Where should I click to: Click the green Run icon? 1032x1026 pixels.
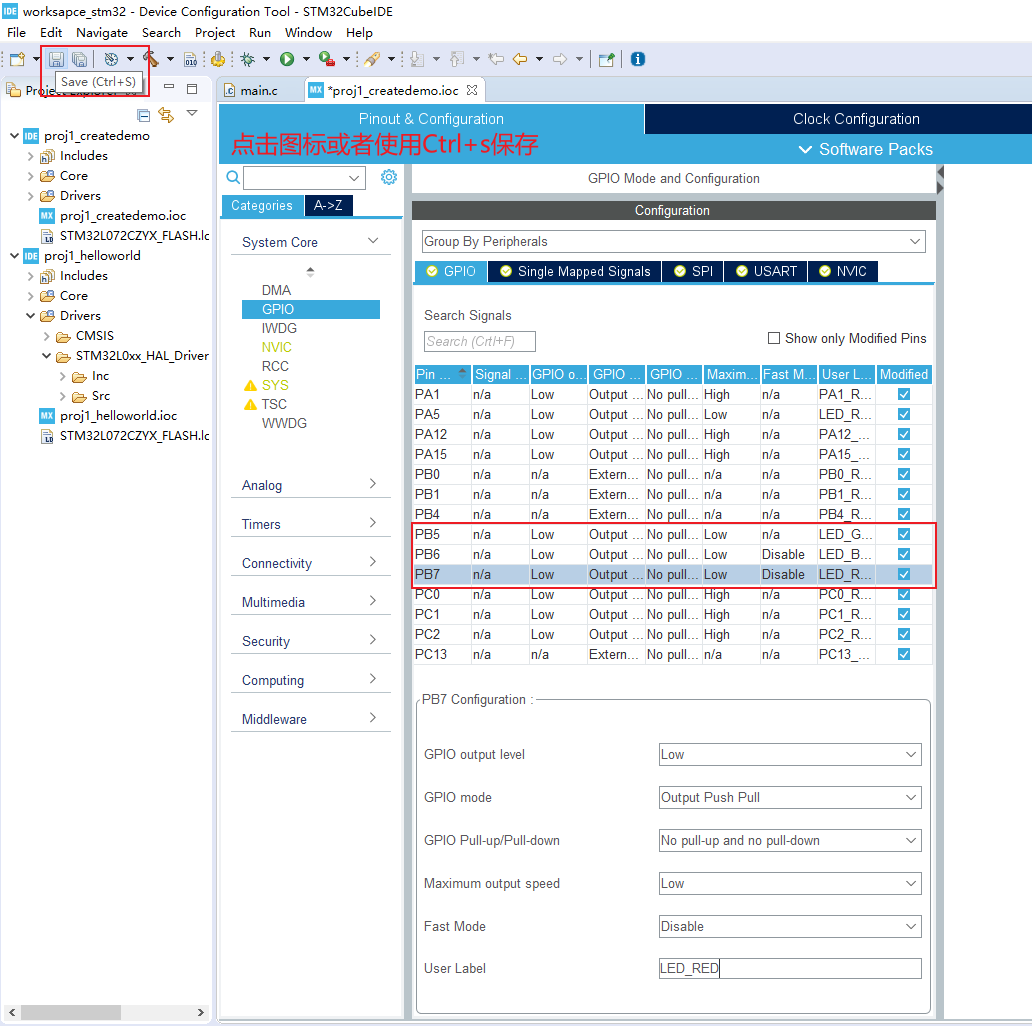pyautogui.click(x=287, y=59)
